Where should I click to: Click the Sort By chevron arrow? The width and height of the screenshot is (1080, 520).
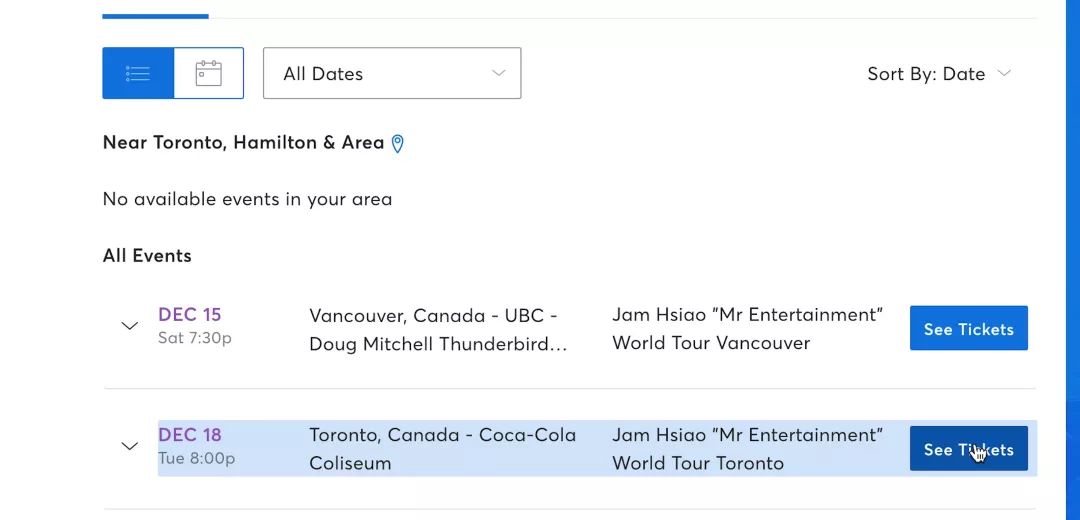(x=1004, y=73)
